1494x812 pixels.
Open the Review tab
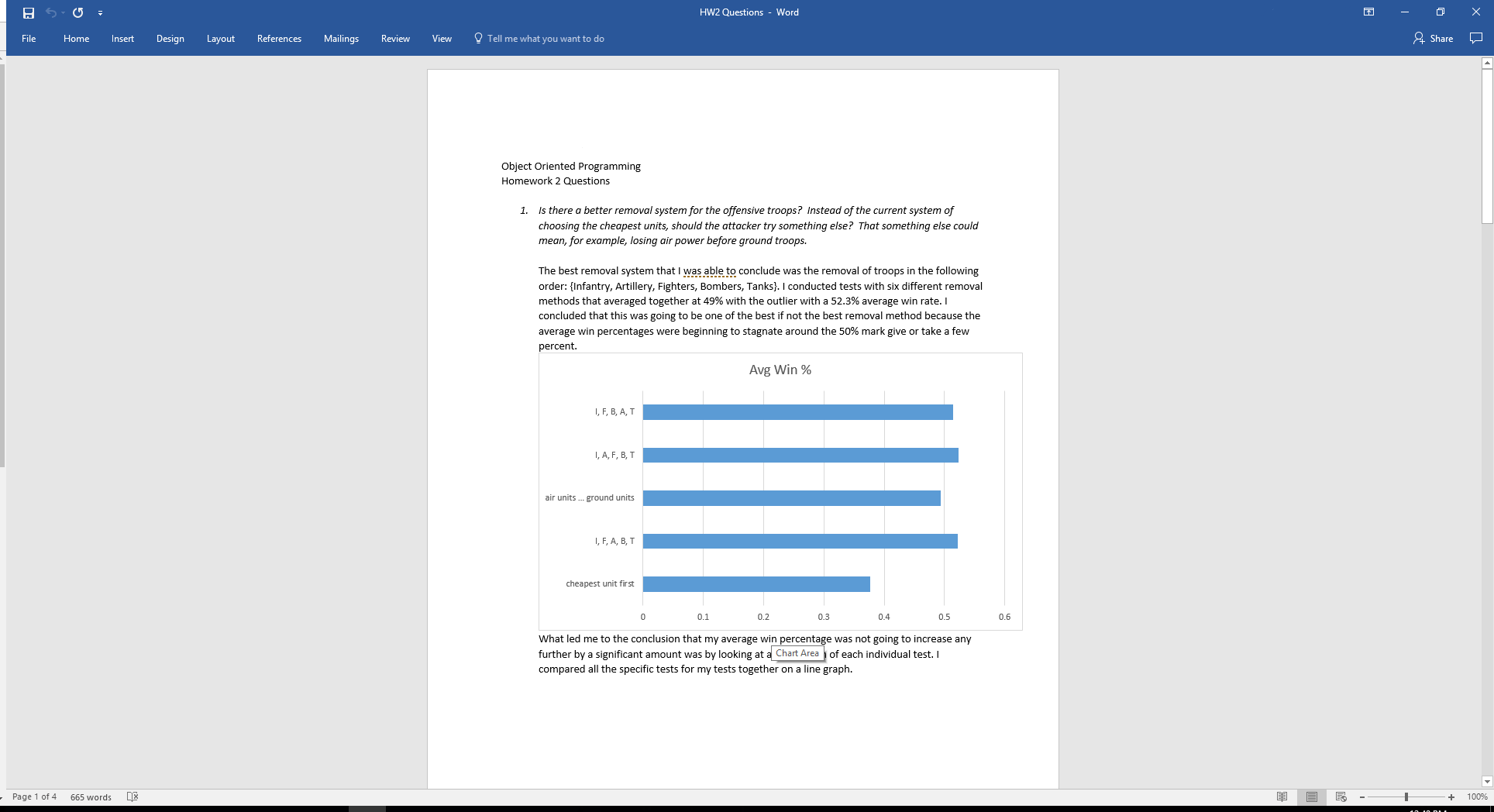[x=395, y=39]
